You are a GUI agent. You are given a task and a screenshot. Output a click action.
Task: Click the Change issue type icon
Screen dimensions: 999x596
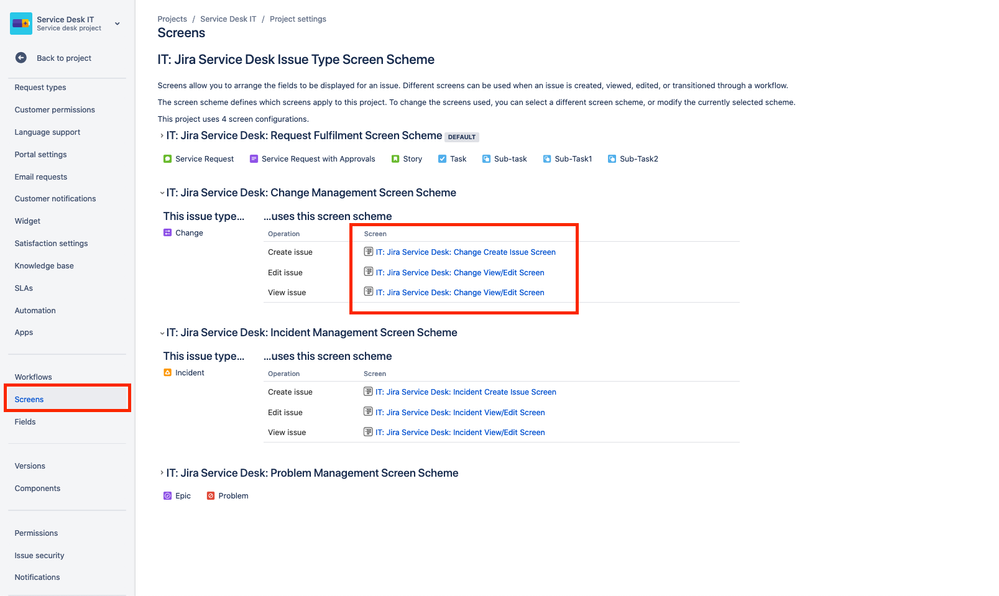click(x=168, y=233)
